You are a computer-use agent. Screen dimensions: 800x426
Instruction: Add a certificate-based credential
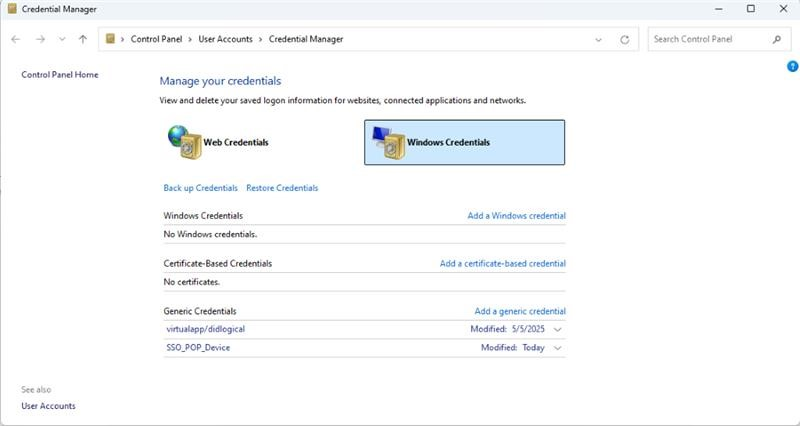point(503,264)
